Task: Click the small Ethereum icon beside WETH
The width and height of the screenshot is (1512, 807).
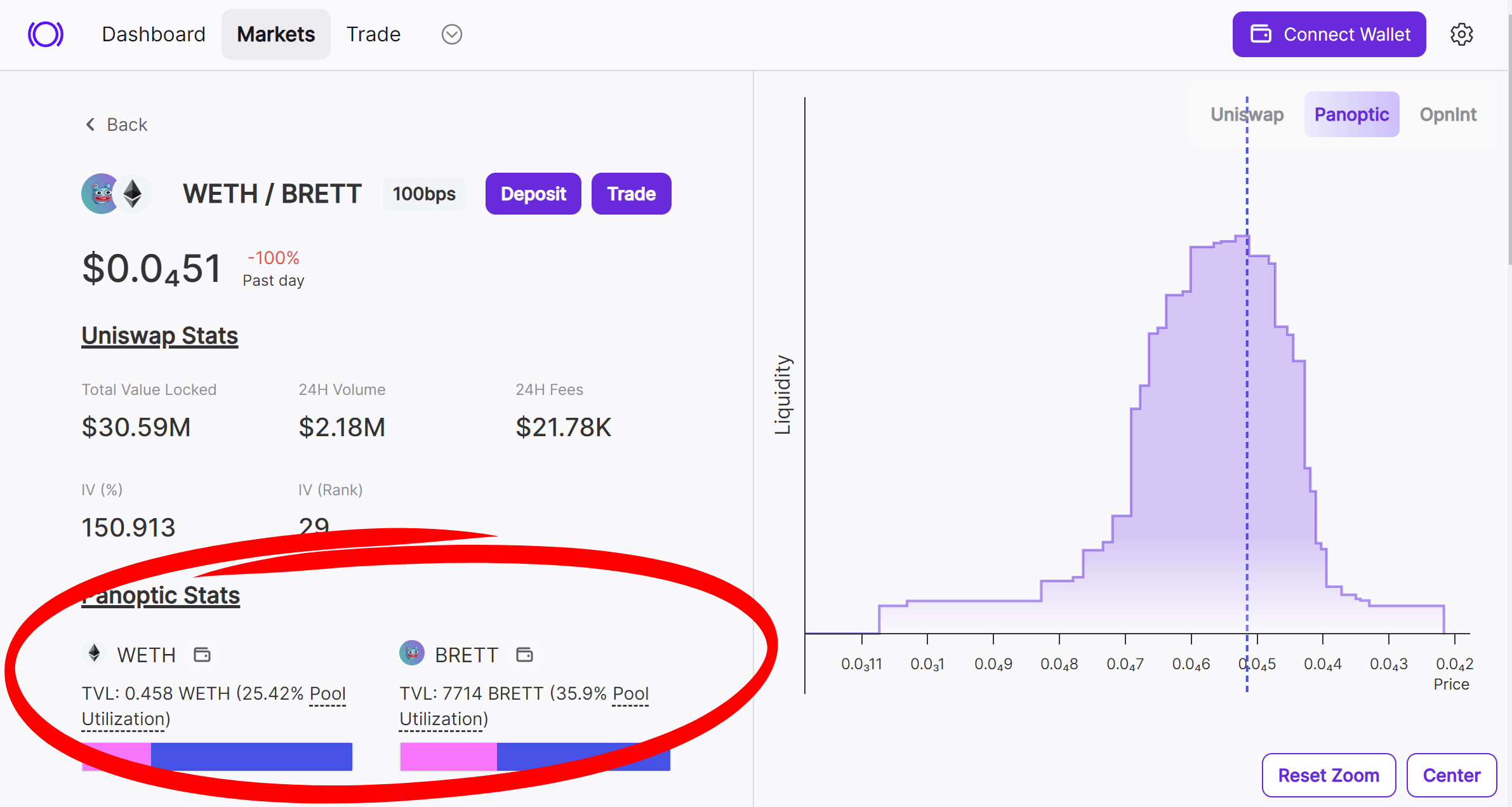Action: 94,653
